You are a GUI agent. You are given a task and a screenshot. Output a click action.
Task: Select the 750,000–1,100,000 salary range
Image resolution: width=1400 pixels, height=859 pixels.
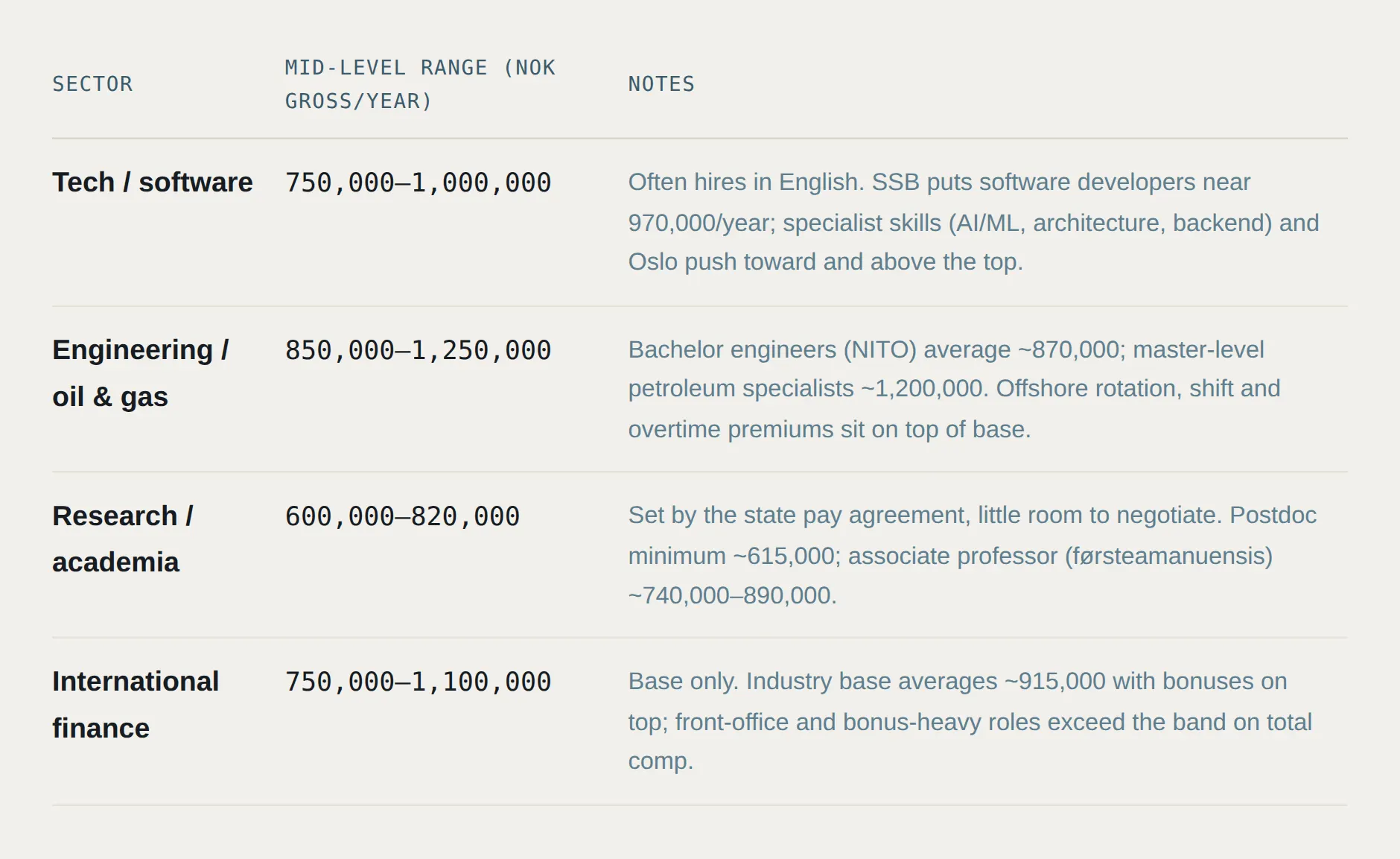[x=418, y=682]
